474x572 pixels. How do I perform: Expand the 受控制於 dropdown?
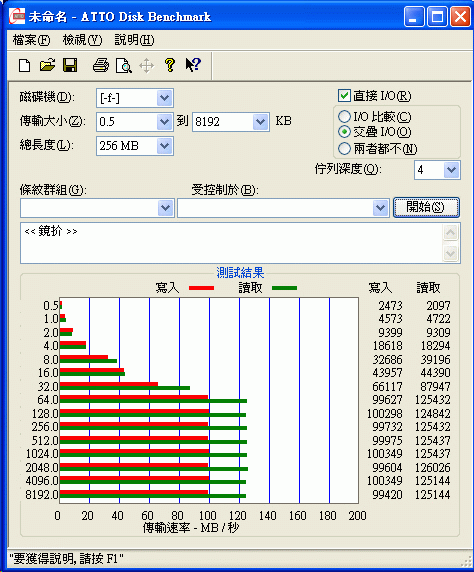[x=381, y=208]
